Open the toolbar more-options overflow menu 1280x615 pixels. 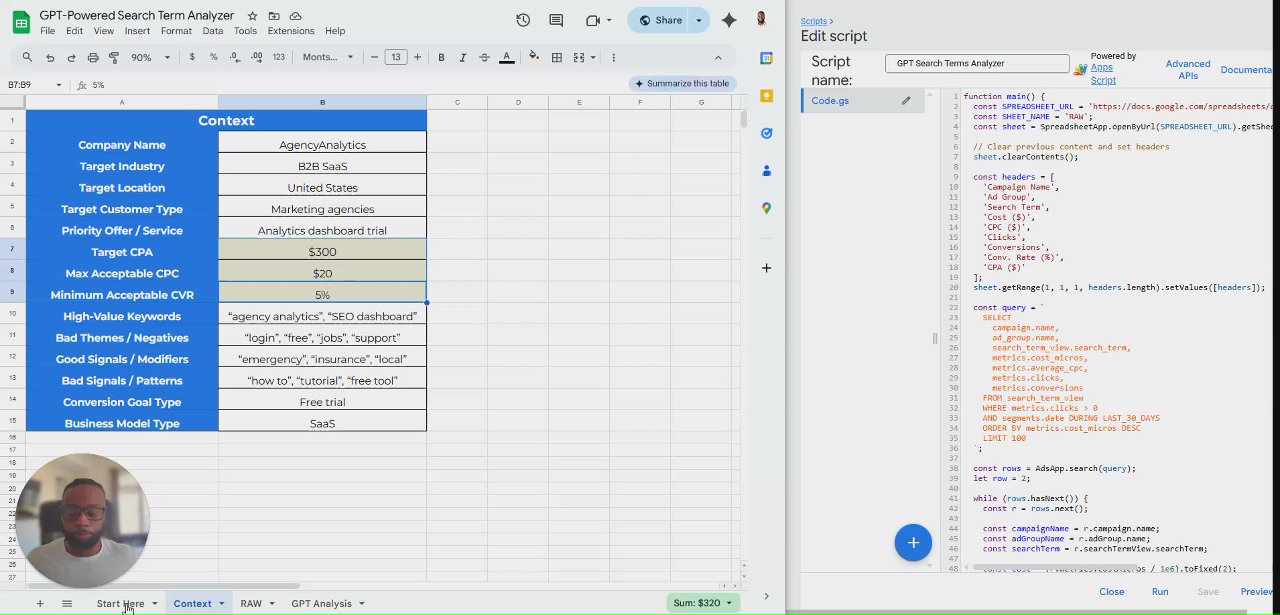click(613, 57)
